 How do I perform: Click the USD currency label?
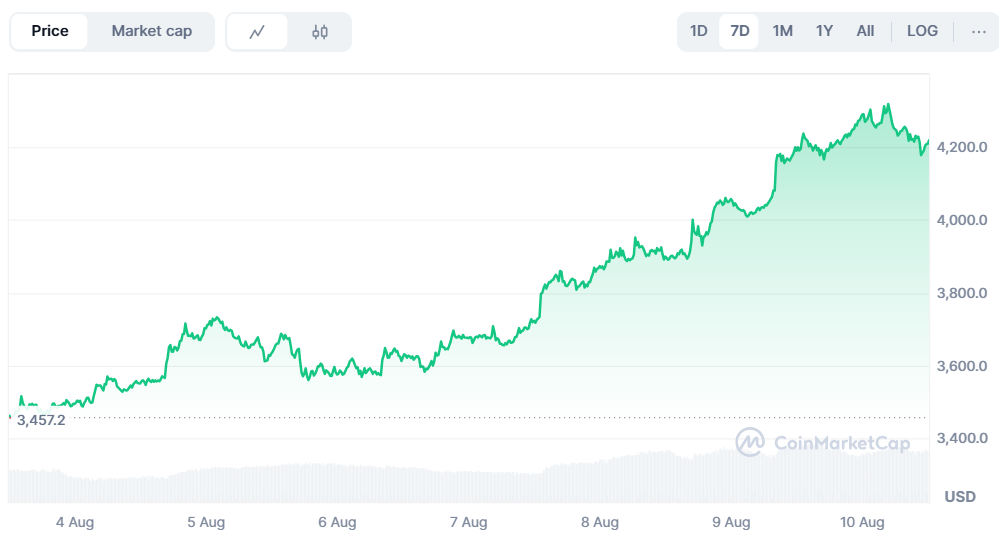(x=960, y=497)
